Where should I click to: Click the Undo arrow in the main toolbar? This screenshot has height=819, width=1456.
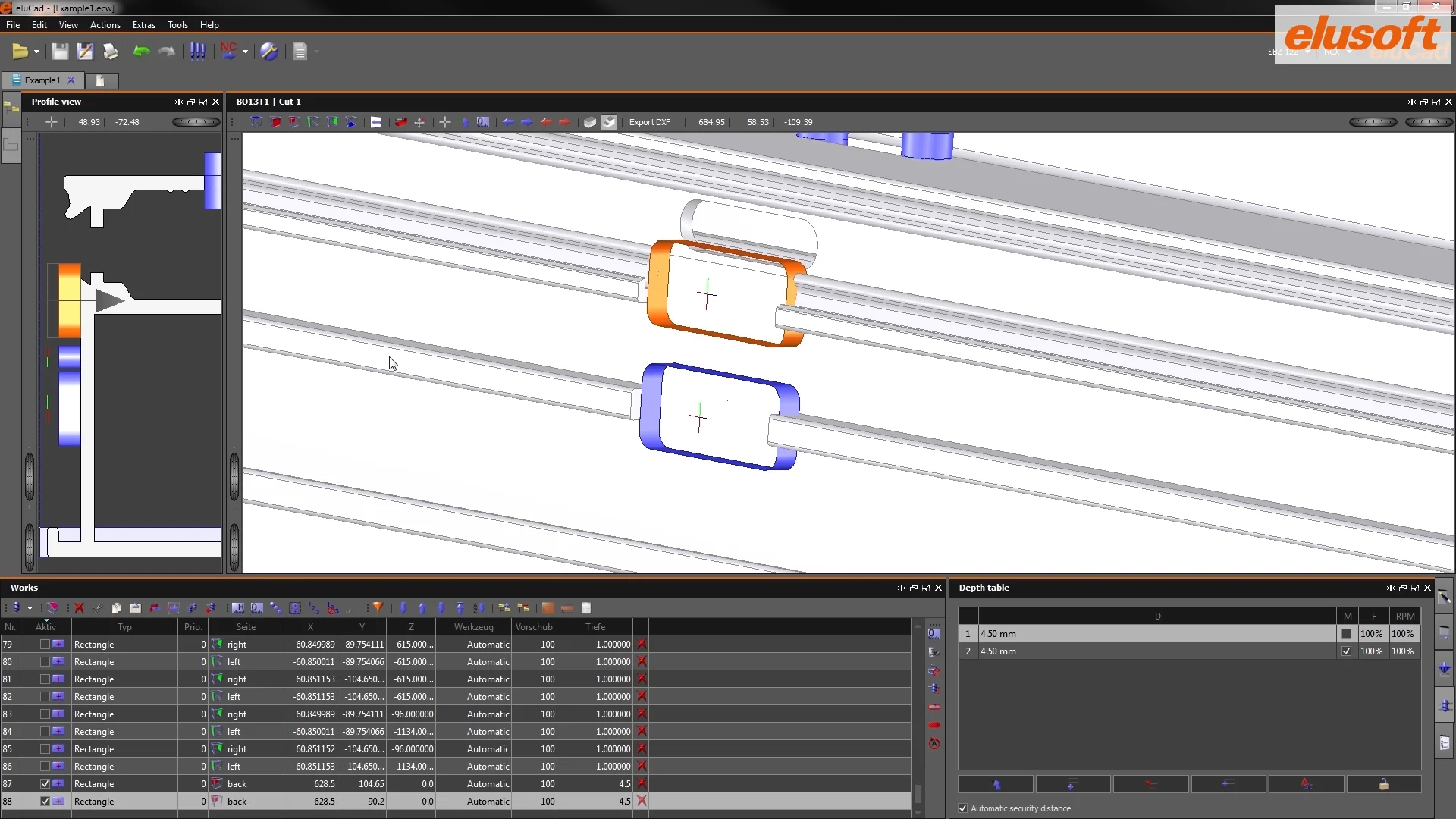pyautogui.click(x=140, y=51)
